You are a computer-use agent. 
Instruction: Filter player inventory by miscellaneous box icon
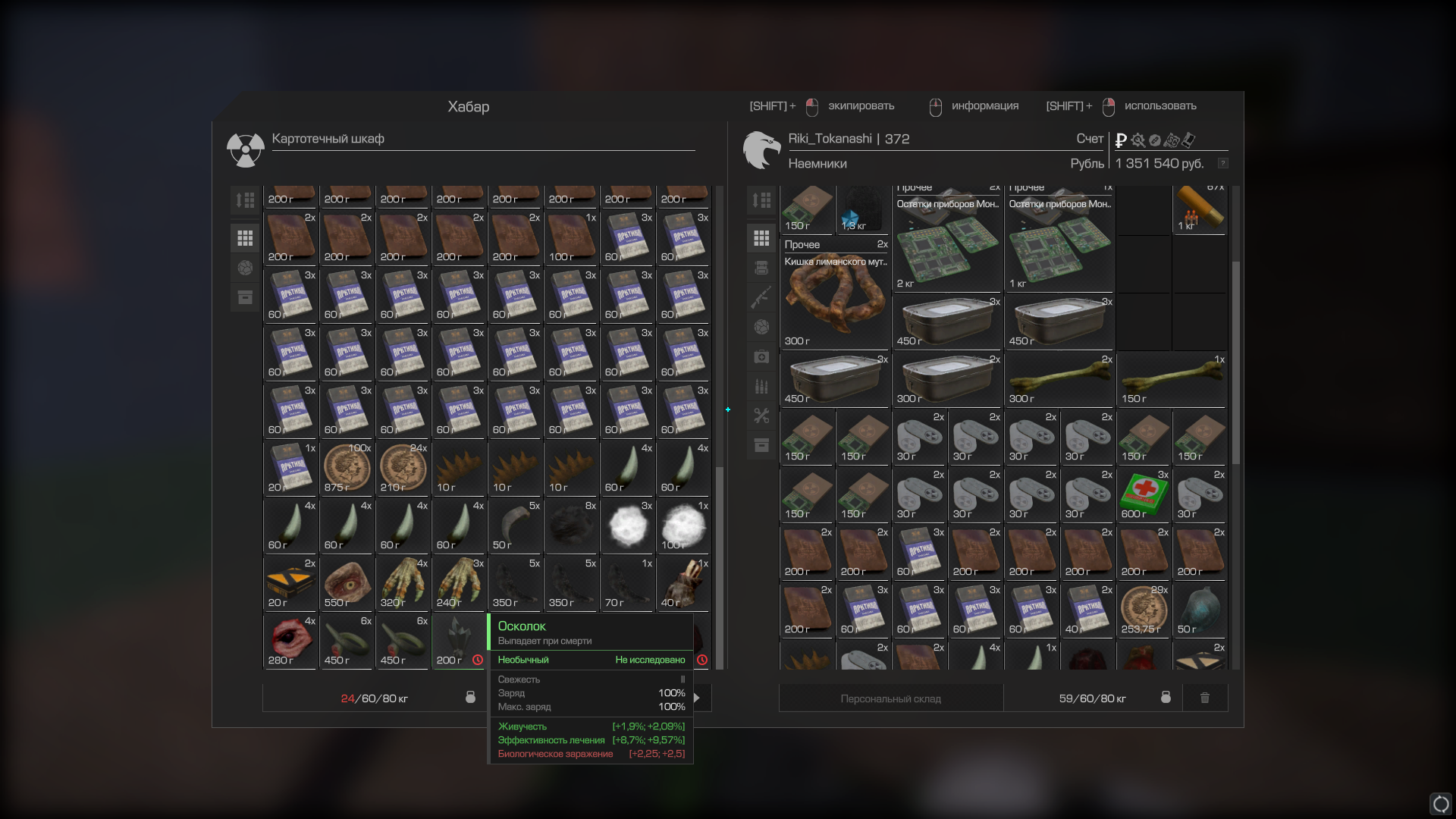pos(761,445)
